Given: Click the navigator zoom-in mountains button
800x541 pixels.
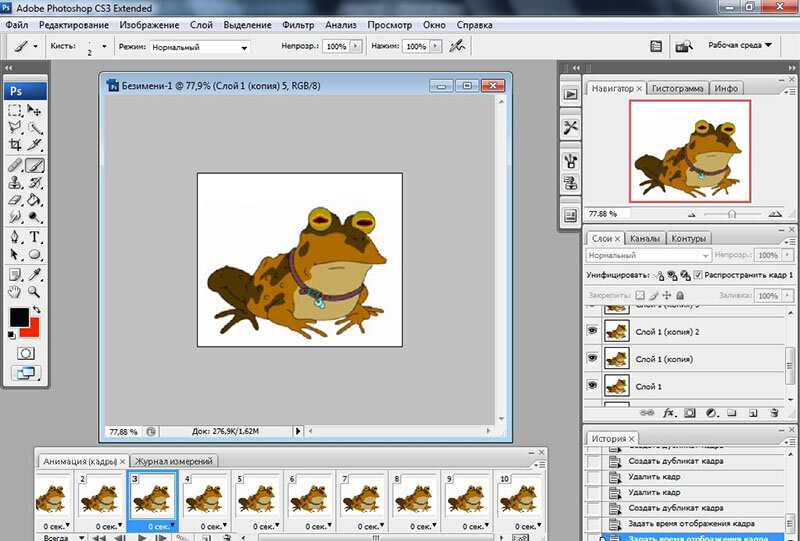Looking at the screenshot, I should pos(775,214).
